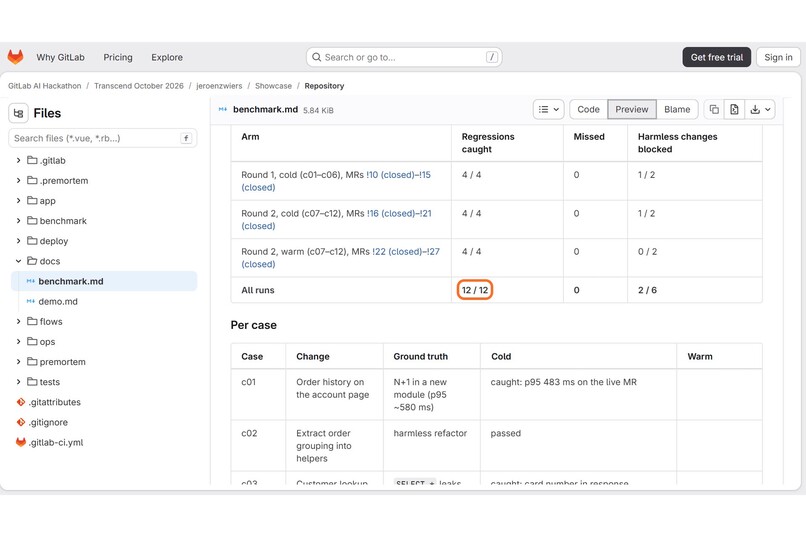The height and width of the screenshot is (537, 806).
Task: Open the Pricing page
Action: click(118, 57)
